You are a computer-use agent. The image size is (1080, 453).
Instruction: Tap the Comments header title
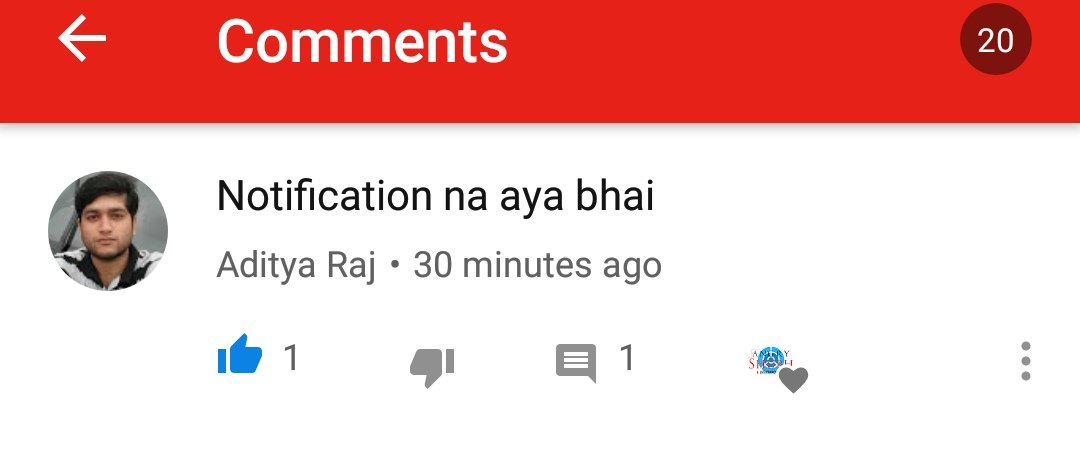pos(362,41)
